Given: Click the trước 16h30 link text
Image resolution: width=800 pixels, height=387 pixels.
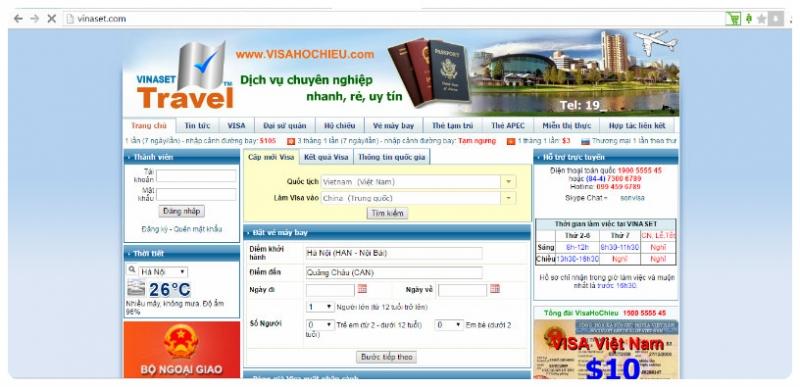Looking at the screenshot, I should pos(617,286).
